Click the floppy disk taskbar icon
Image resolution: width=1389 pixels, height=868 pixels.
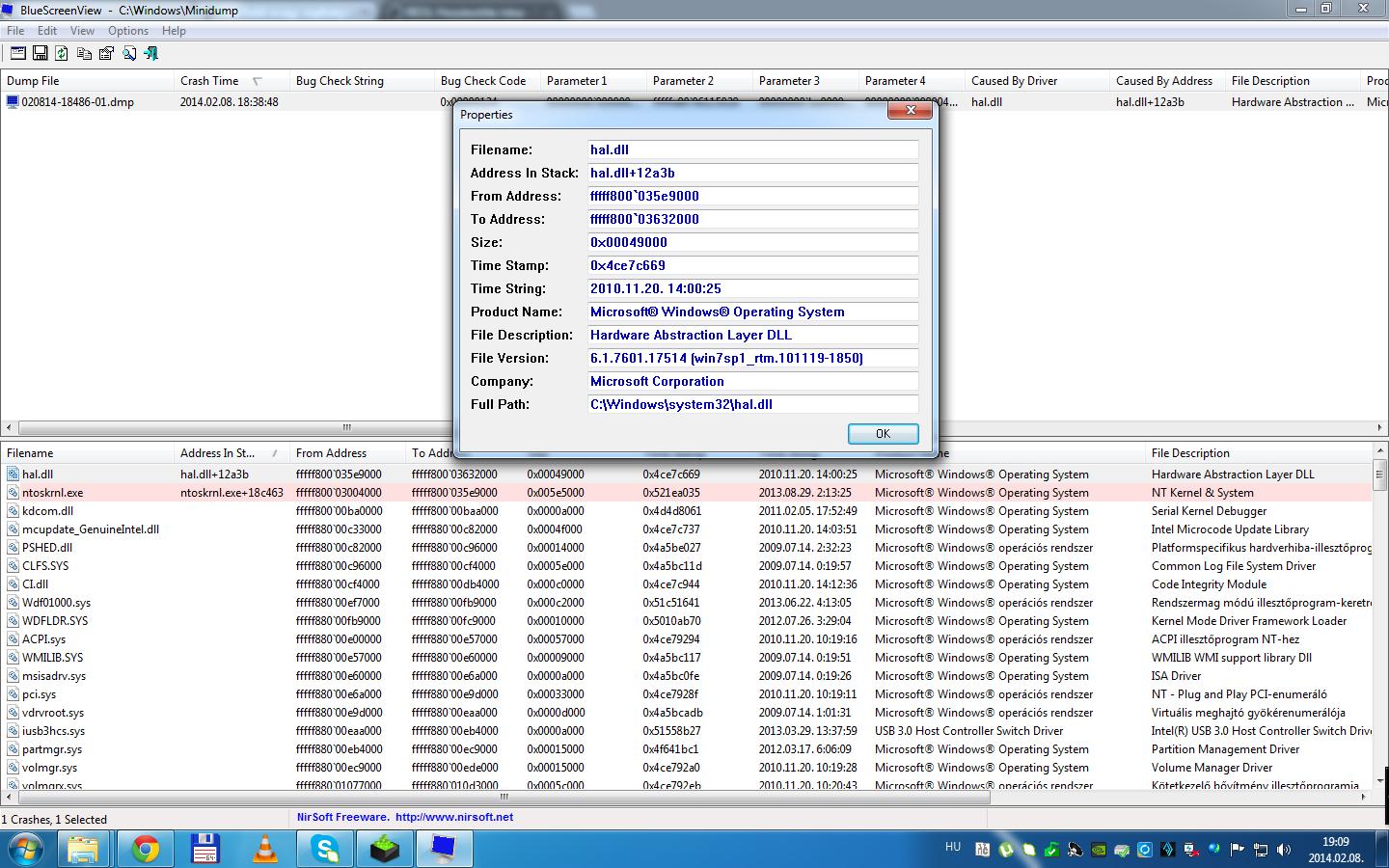205,850
